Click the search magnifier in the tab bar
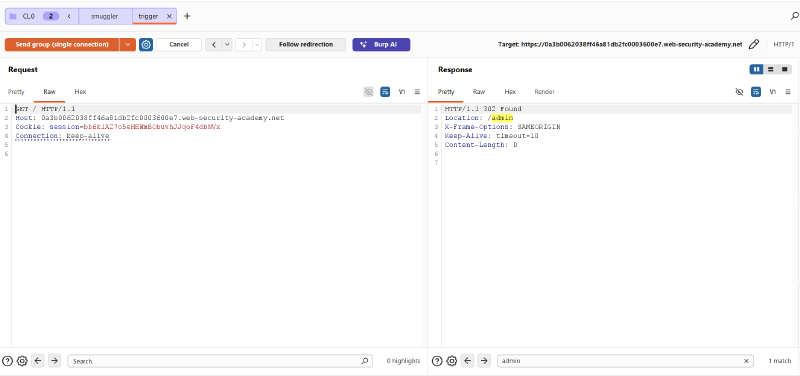Image resolution: width=800 pixels, height=376 pixels. 794,16
